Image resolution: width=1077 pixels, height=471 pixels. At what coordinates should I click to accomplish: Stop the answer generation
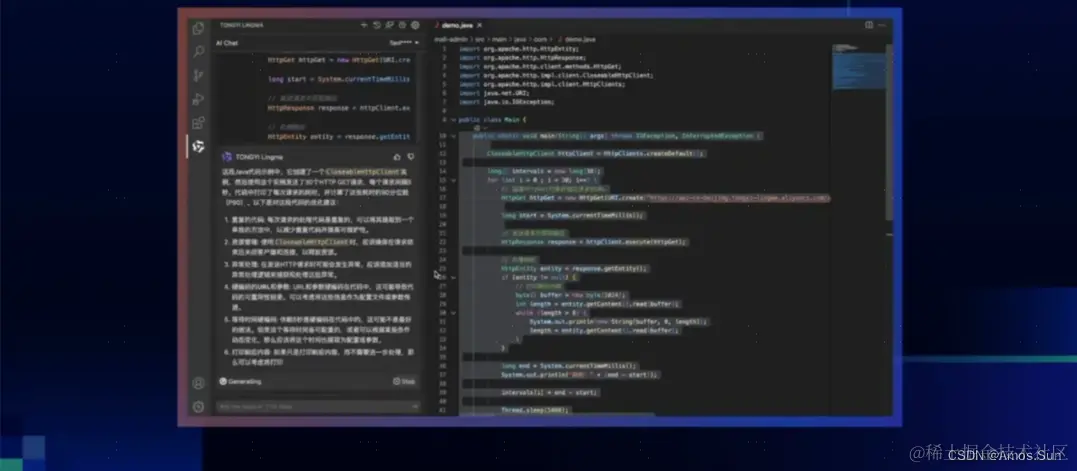405,381
